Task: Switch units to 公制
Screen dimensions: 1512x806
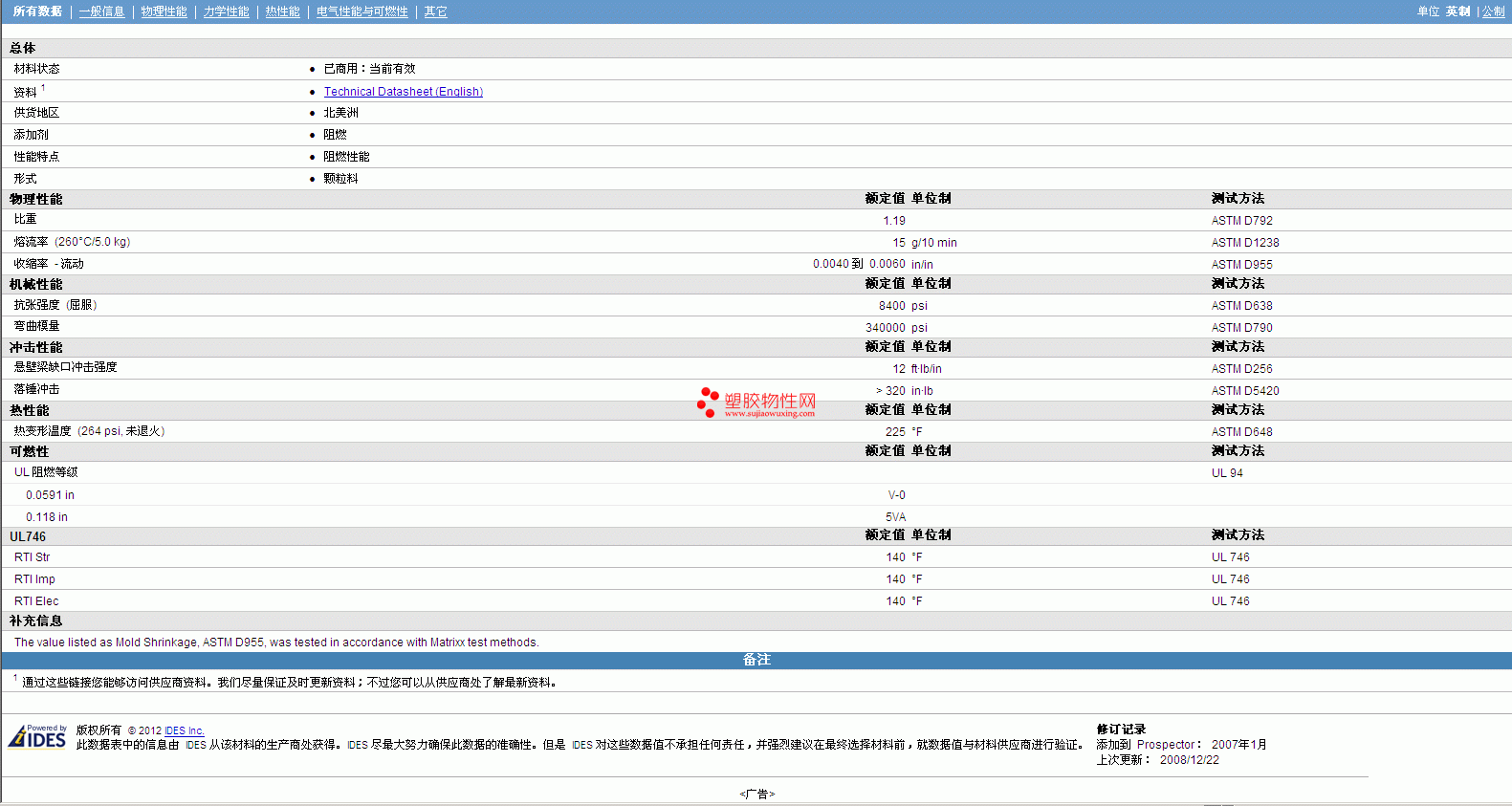Action: [x=1493, y=11]
